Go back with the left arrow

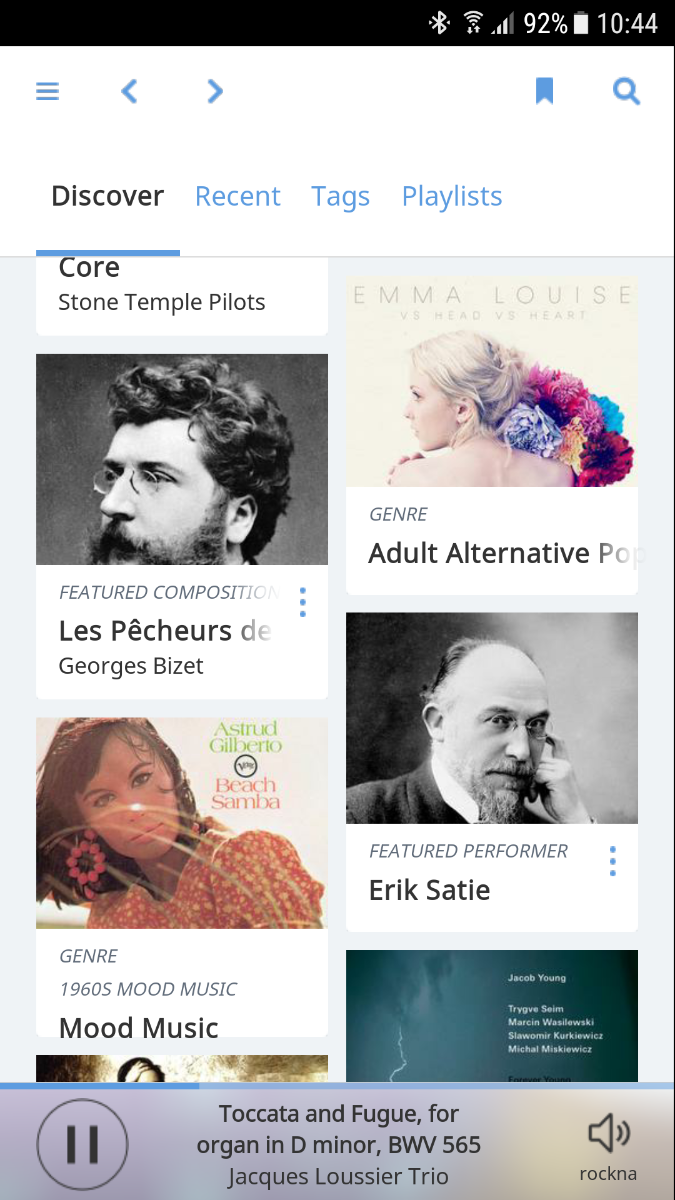click(129, 92)
